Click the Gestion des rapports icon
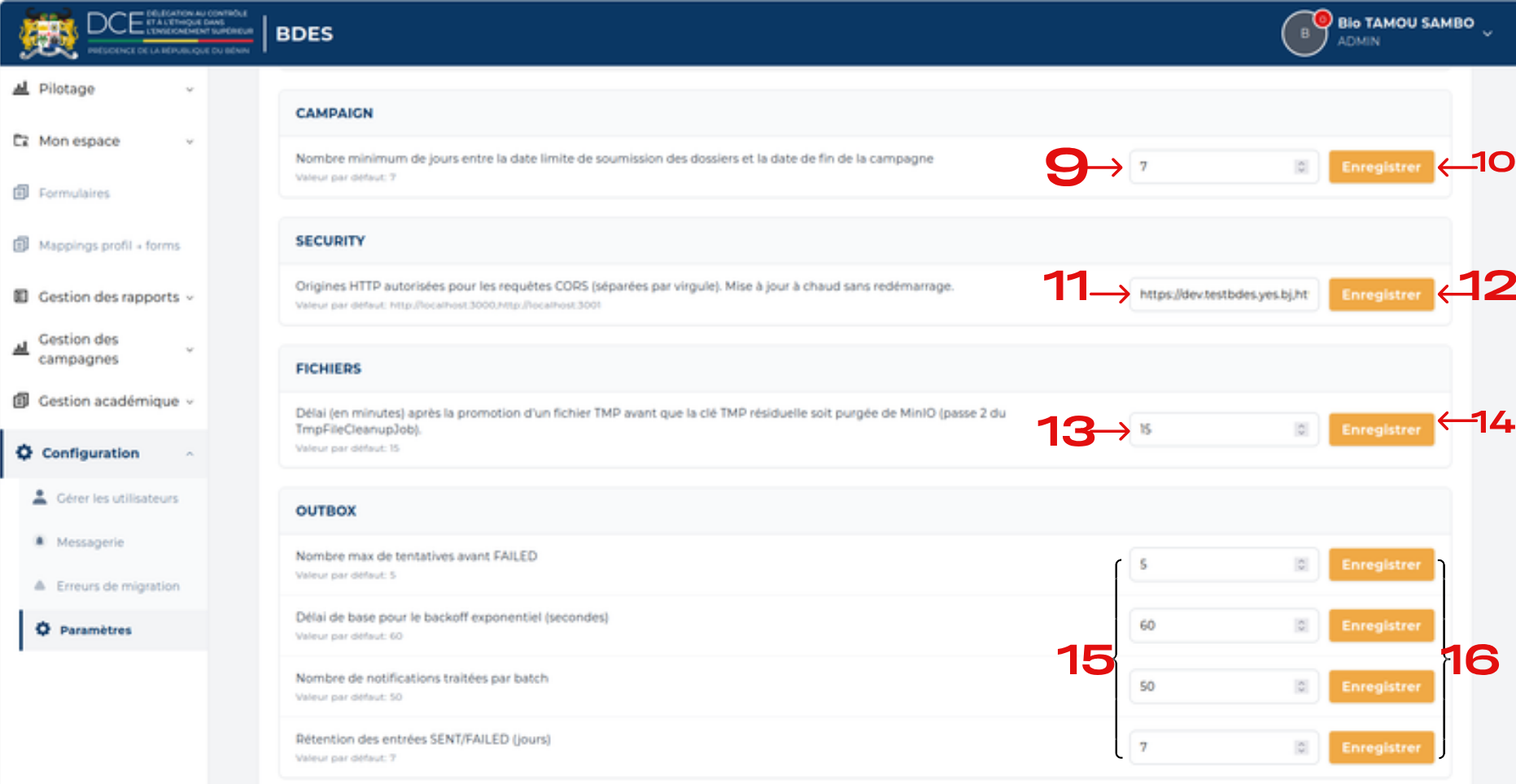The width and height of the screenshot is (1516, 784). [21, 296]
